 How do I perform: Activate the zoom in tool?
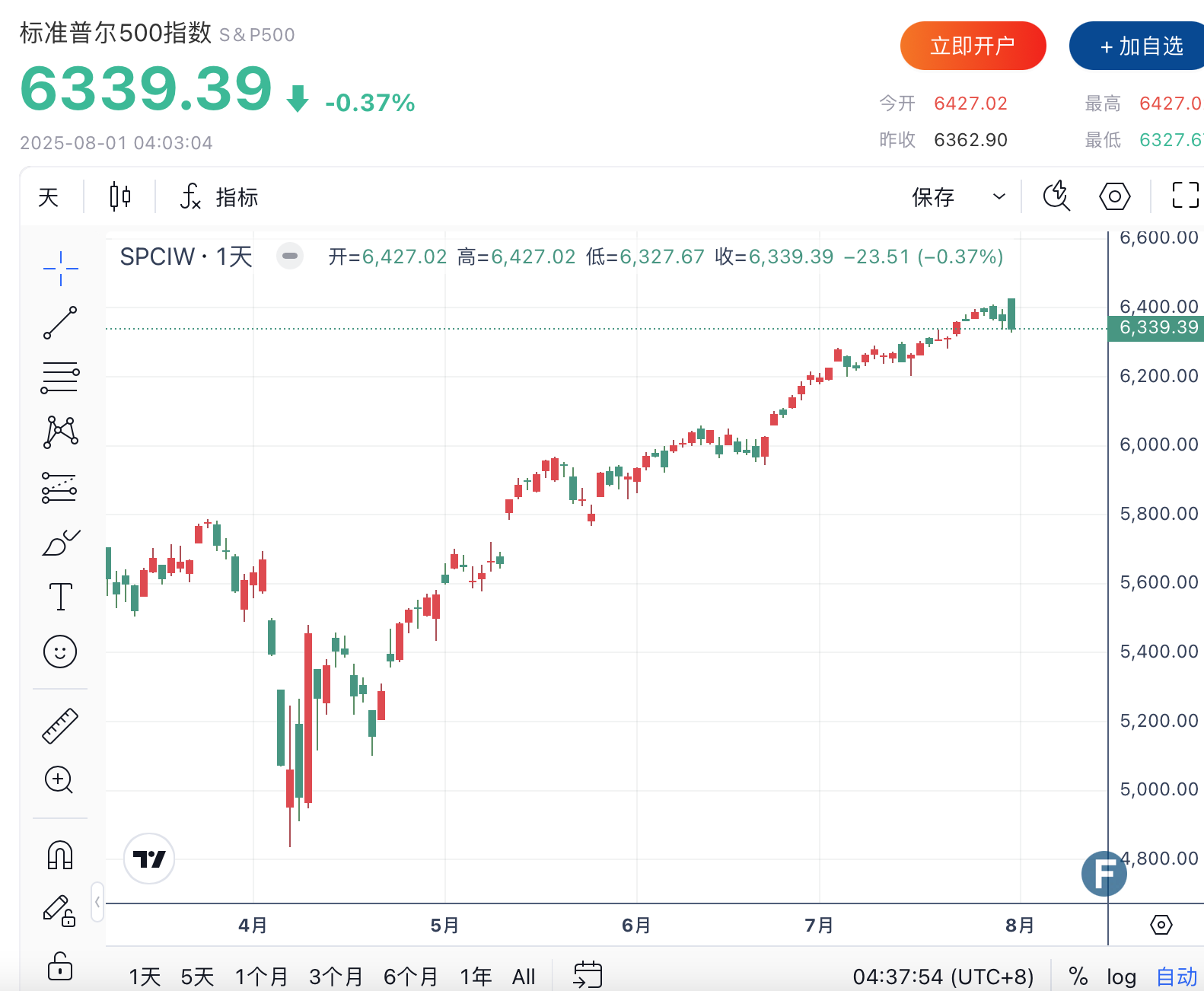click(60, 780)
